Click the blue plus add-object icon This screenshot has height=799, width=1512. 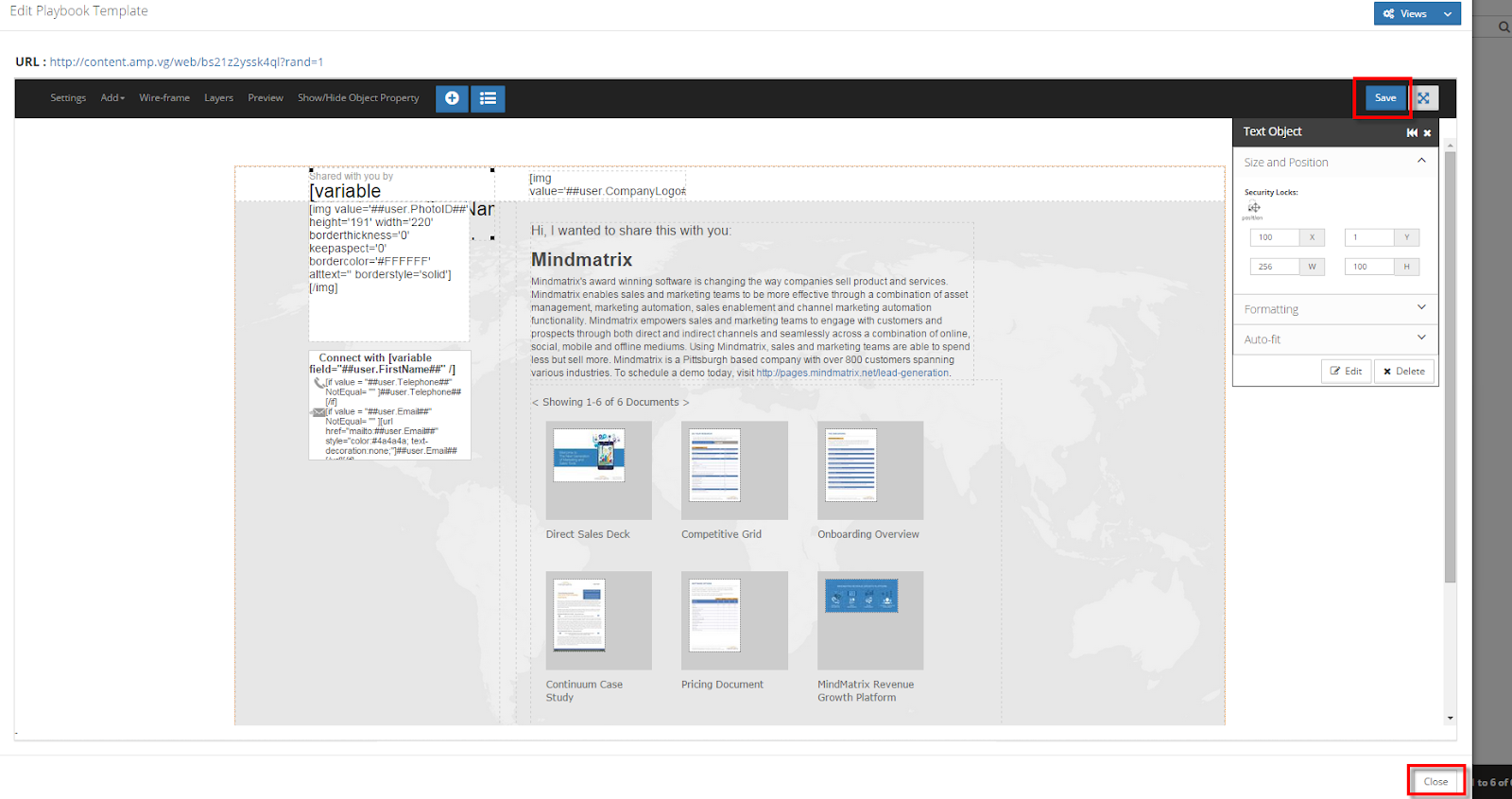[x=452, y=98]
